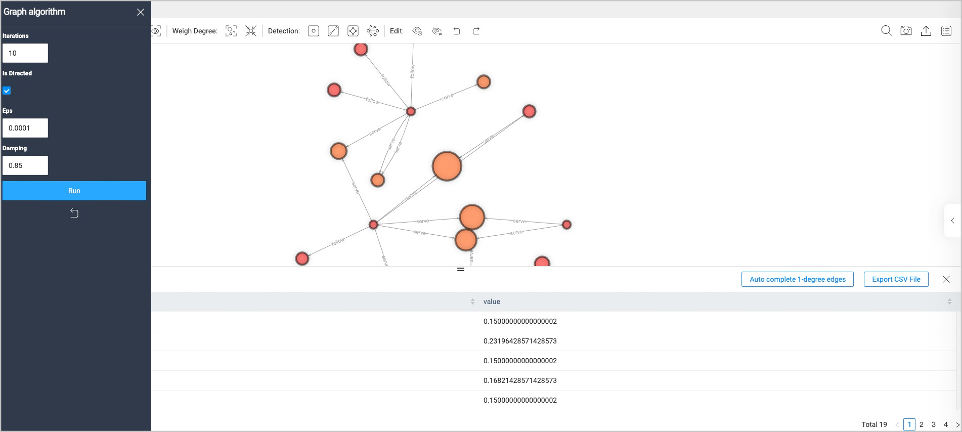
Task: Click value 0.23196428571428573 in table
Action: [520, 341]
